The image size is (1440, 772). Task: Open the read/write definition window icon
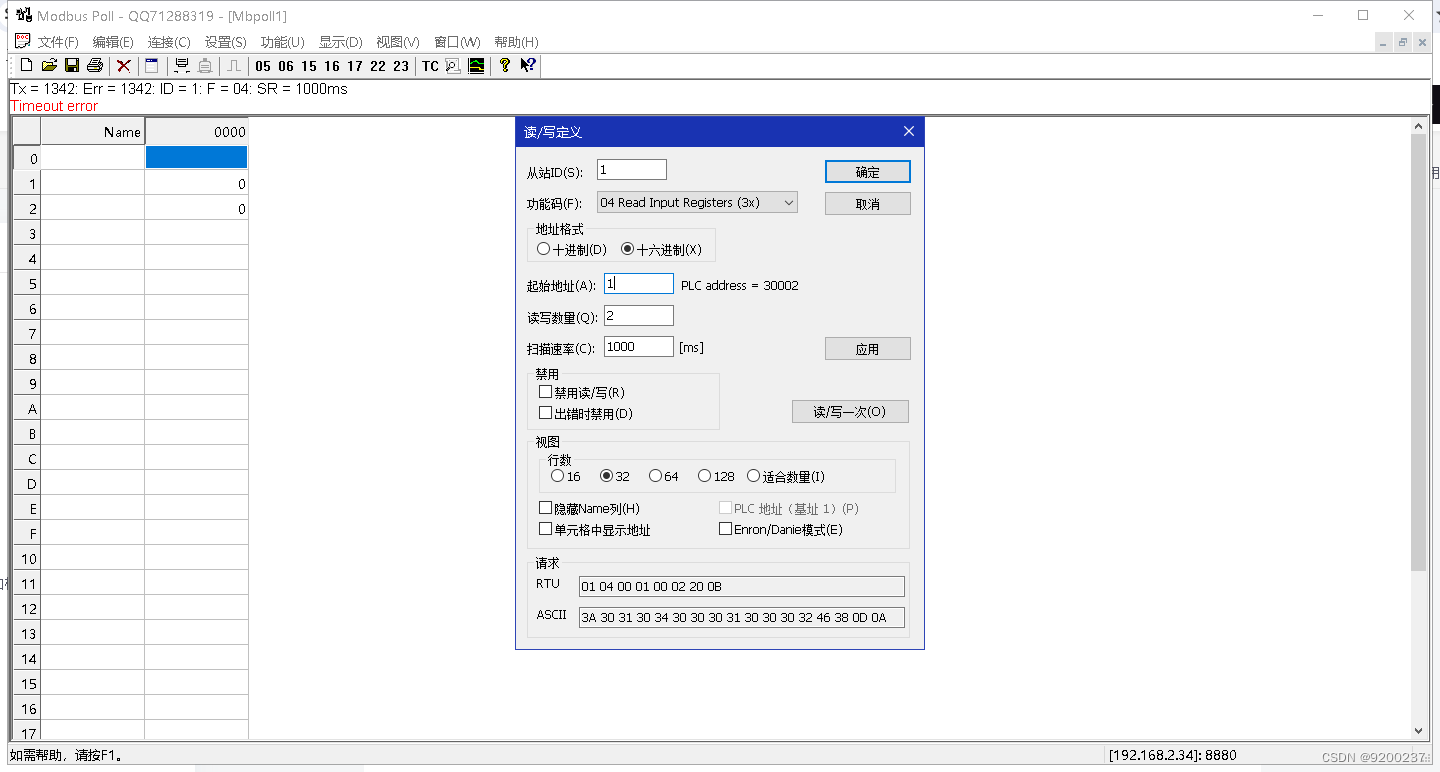point(152,66)
